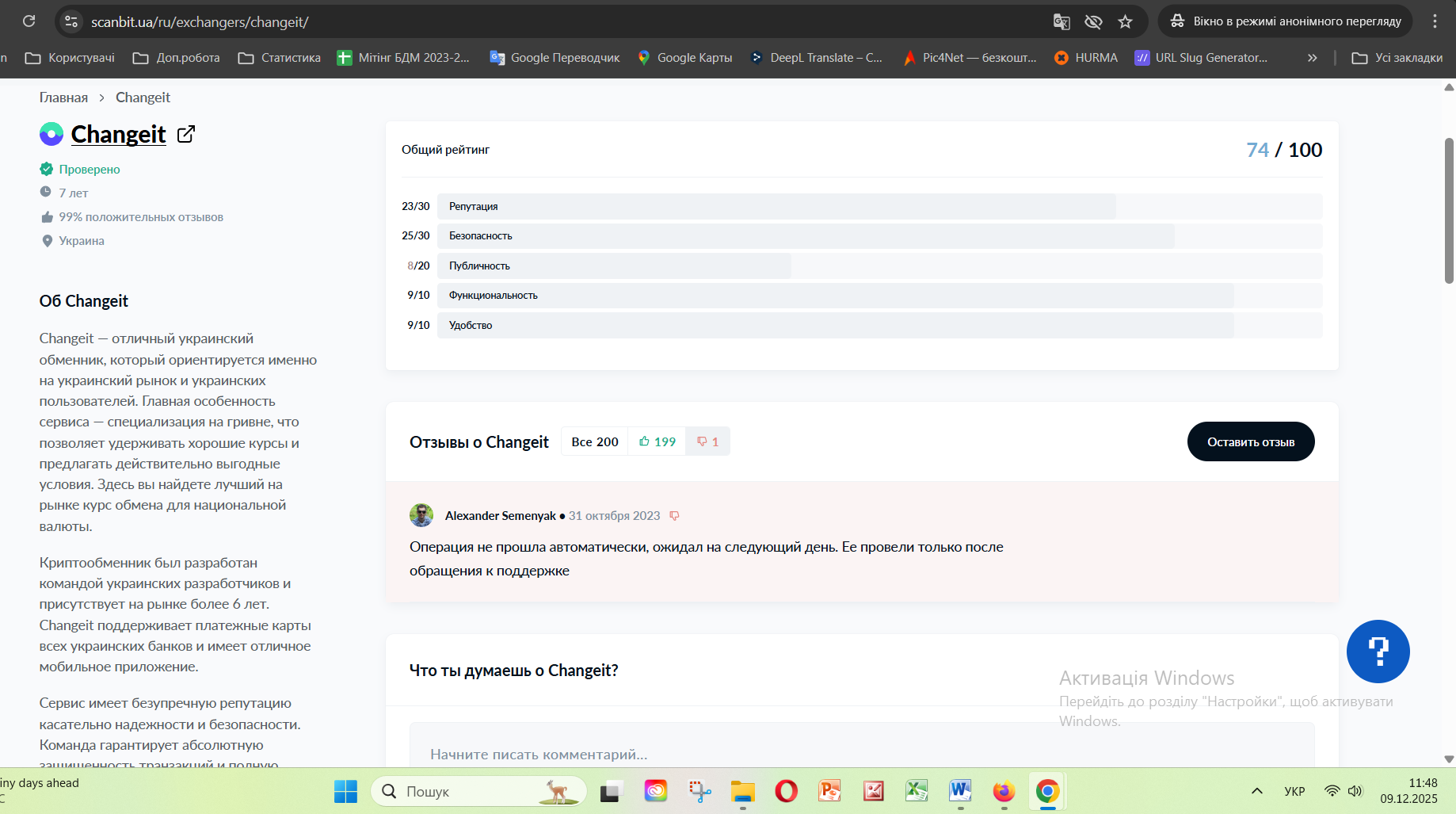Screen dimensions: 1456x814
Task: Open URL Slug Generator bookmark
Action: 1201,58
